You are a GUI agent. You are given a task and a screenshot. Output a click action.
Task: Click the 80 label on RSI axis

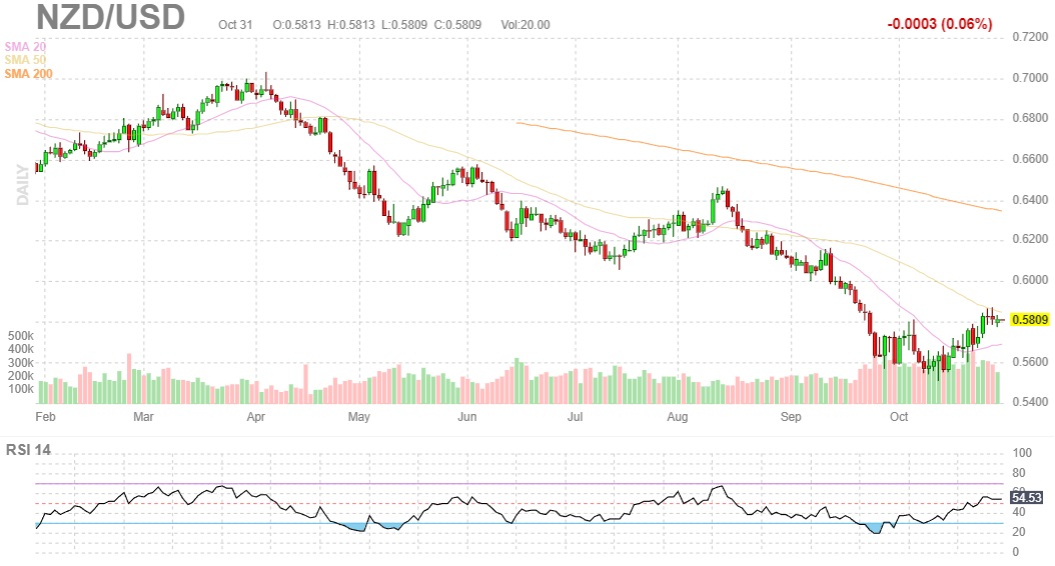click(1019, 473)
